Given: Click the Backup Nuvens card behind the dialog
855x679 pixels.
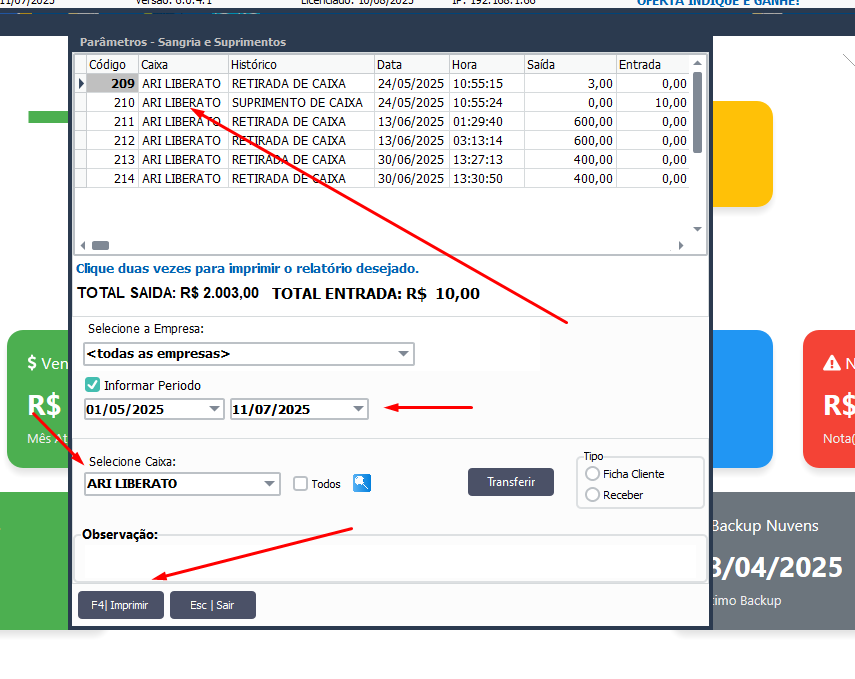Looking at the screenshot, I should [783, 561].
